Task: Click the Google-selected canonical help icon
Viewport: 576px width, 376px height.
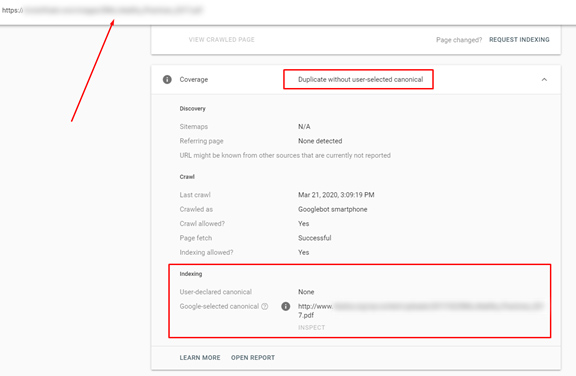Action: [x=264, y=306]
